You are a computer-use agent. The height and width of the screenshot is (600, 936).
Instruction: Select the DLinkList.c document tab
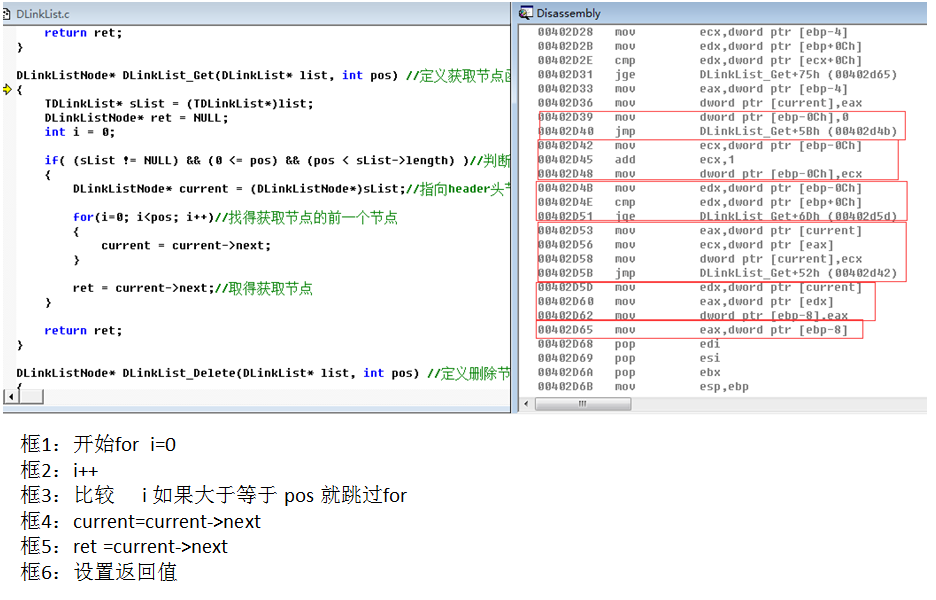point(42,14)
